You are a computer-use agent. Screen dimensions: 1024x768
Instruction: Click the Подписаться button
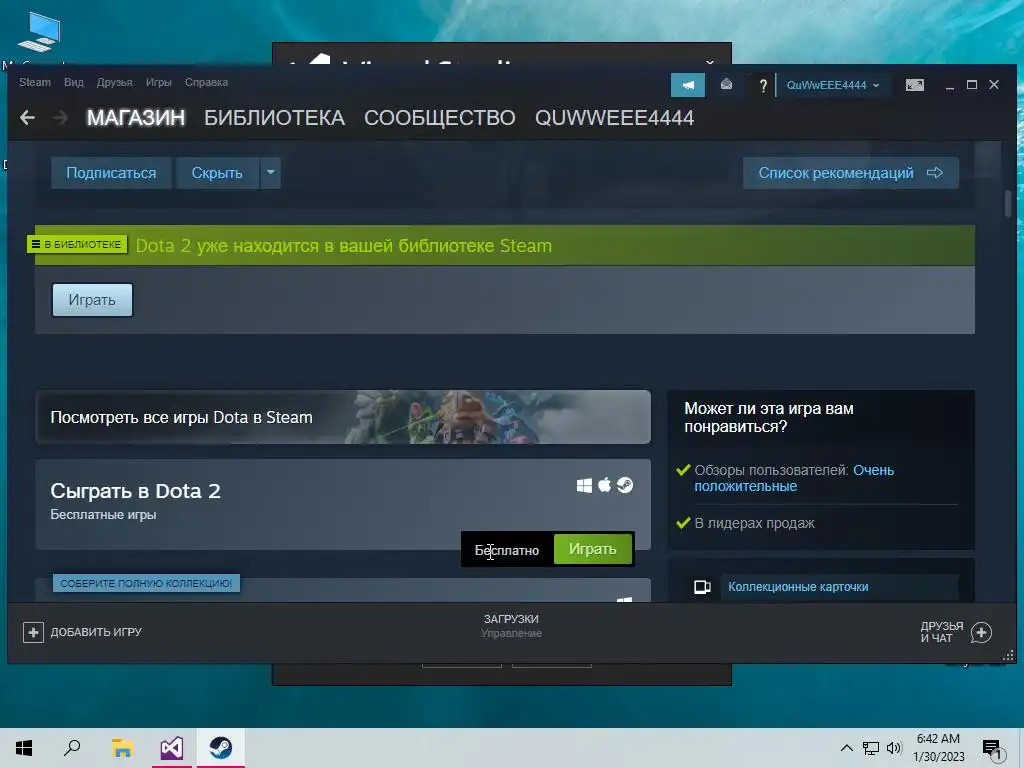(111, 172)
